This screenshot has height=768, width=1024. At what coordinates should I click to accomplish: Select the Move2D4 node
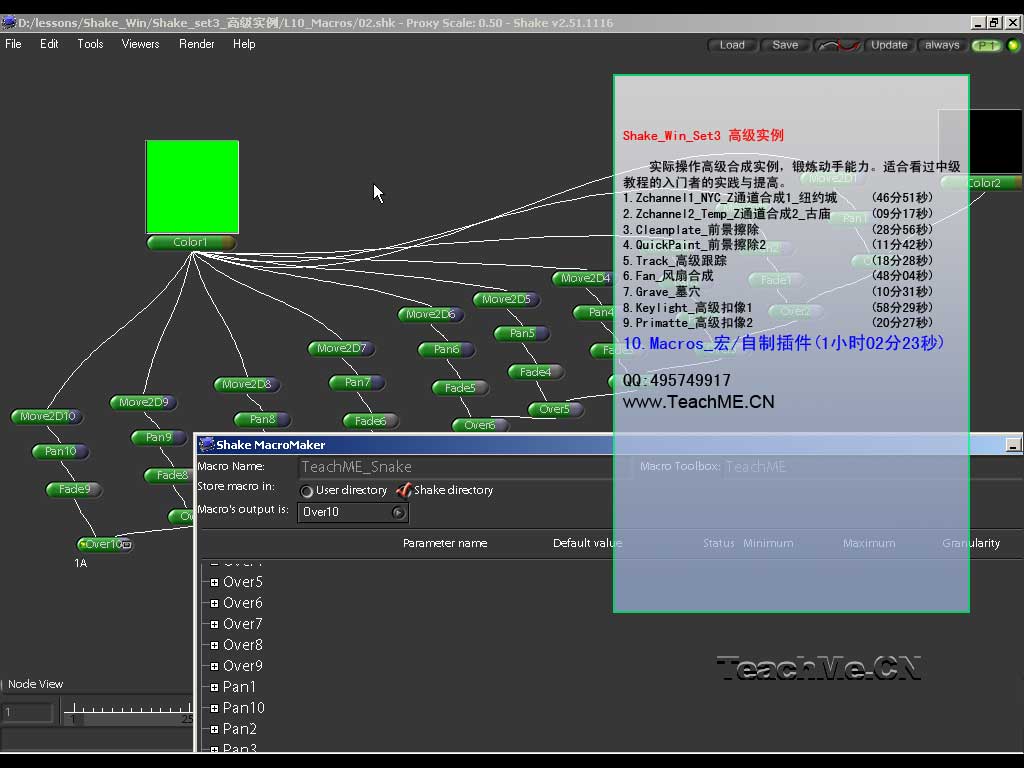pos(583,278)
